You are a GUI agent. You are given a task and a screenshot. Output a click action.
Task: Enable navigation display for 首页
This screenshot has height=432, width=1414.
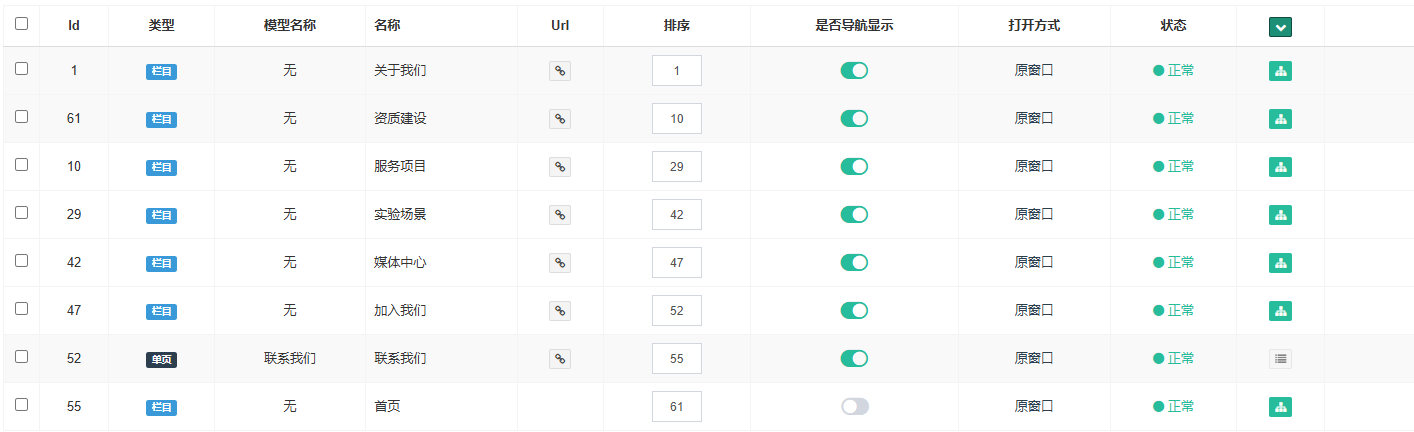click(854, 407)
